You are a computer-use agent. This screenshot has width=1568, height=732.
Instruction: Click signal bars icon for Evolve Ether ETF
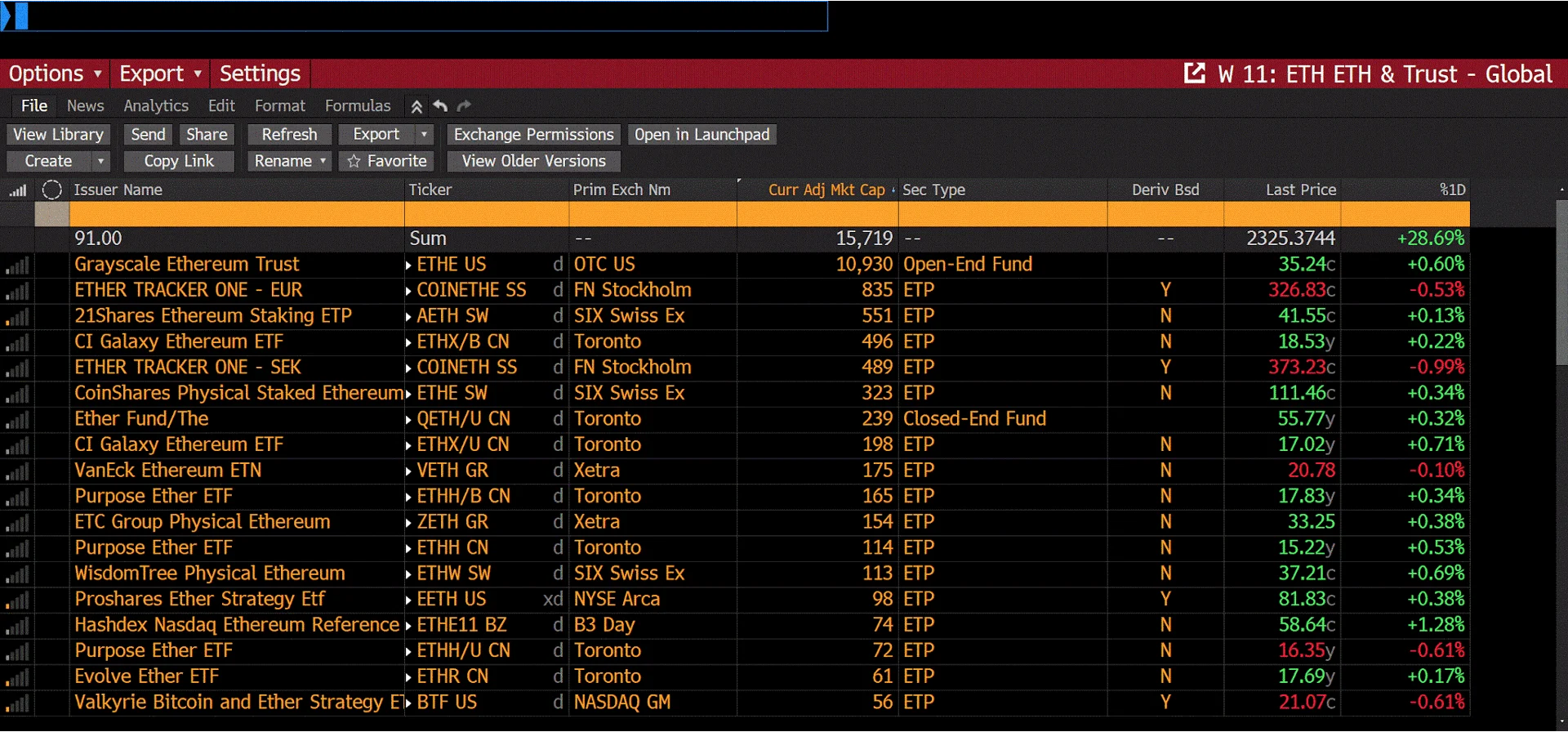point(17,677)
